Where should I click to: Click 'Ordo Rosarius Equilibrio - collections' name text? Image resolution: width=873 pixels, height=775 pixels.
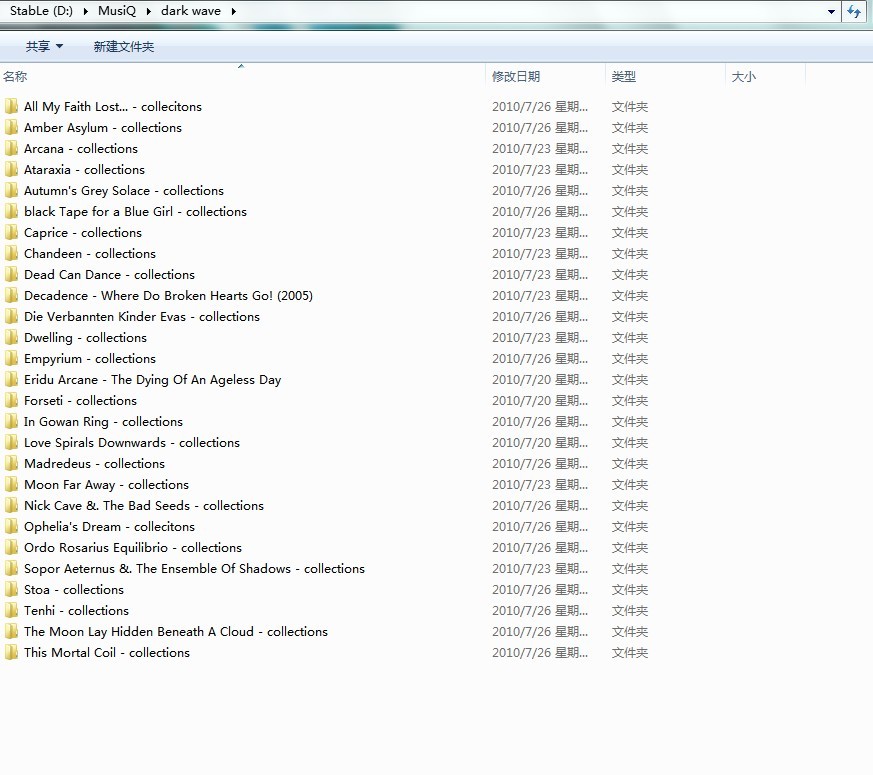[133, 548]
